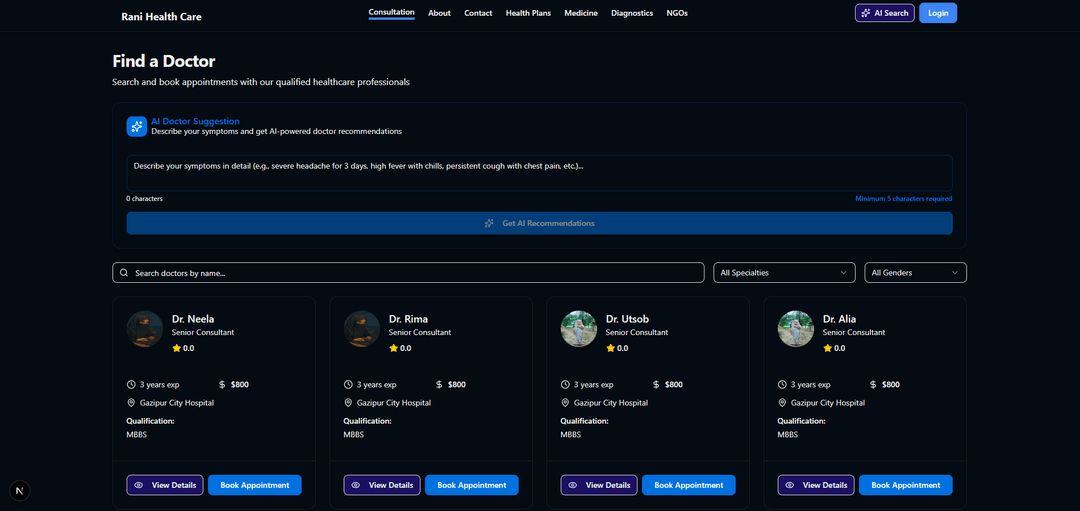Open the Health Plans navigation item
This screenshot has height=511, width=1080.
(x=528, y=13)
